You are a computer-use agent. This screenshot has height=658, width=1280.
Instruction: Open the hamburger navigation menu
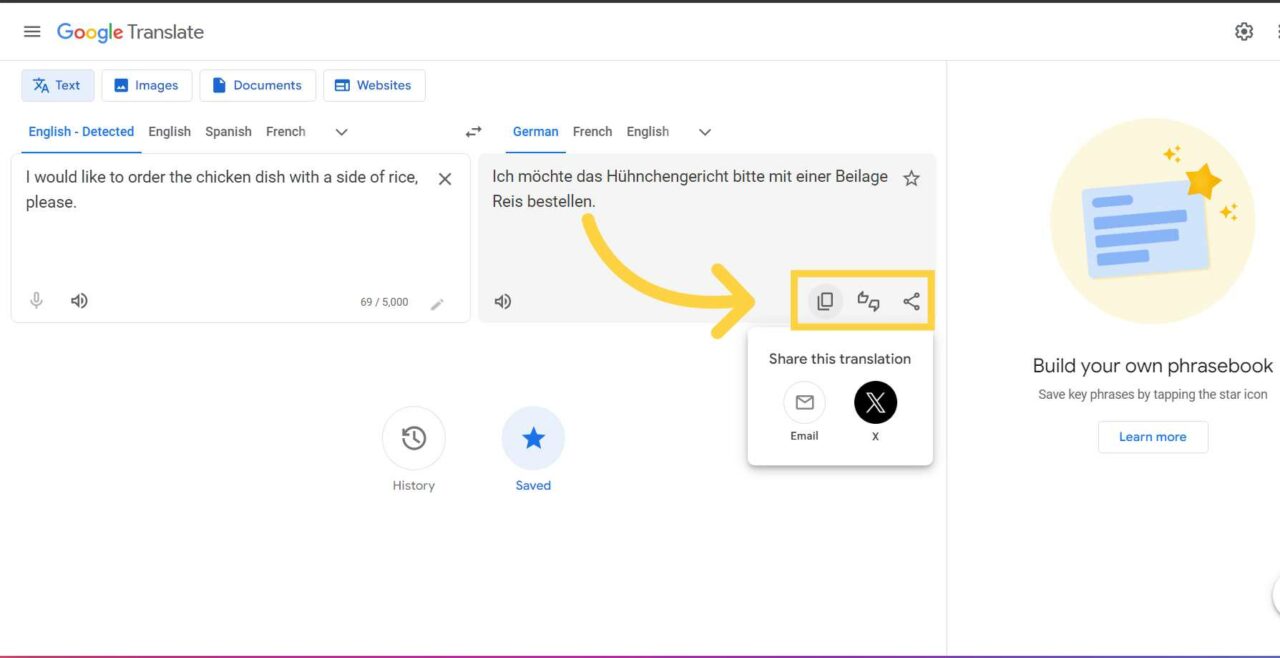(32, 30)
